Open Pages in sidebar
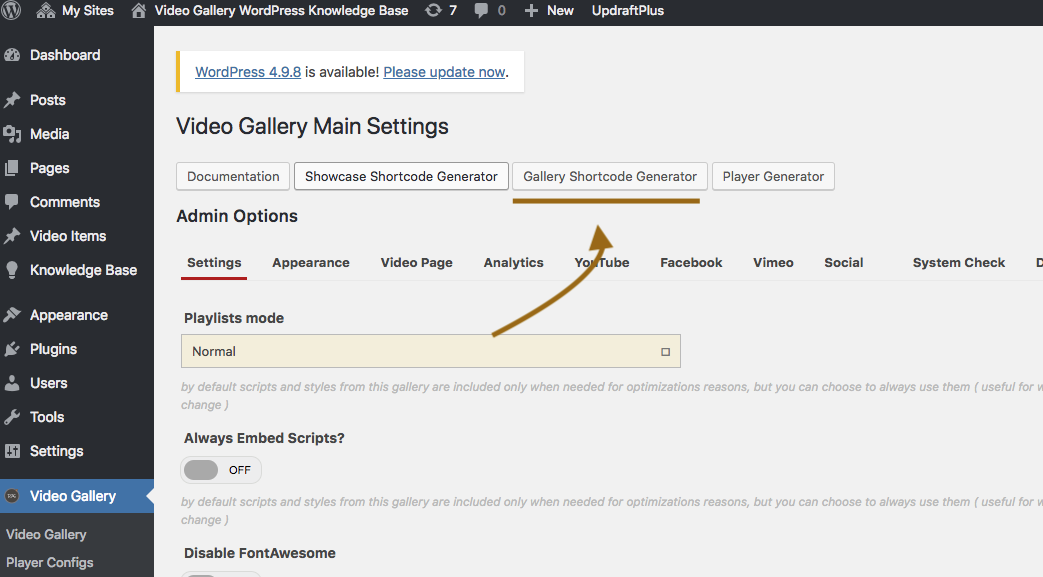This screenshot has width=1043, height=577. (49, 168)
